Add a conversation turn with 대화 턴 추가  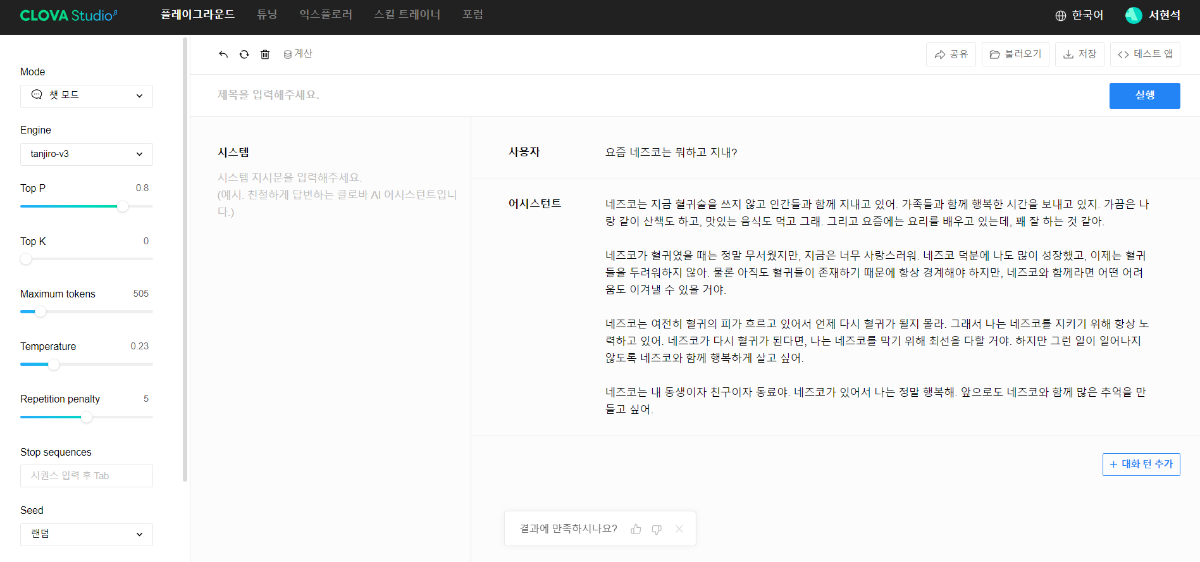(x=1141, y=464)
